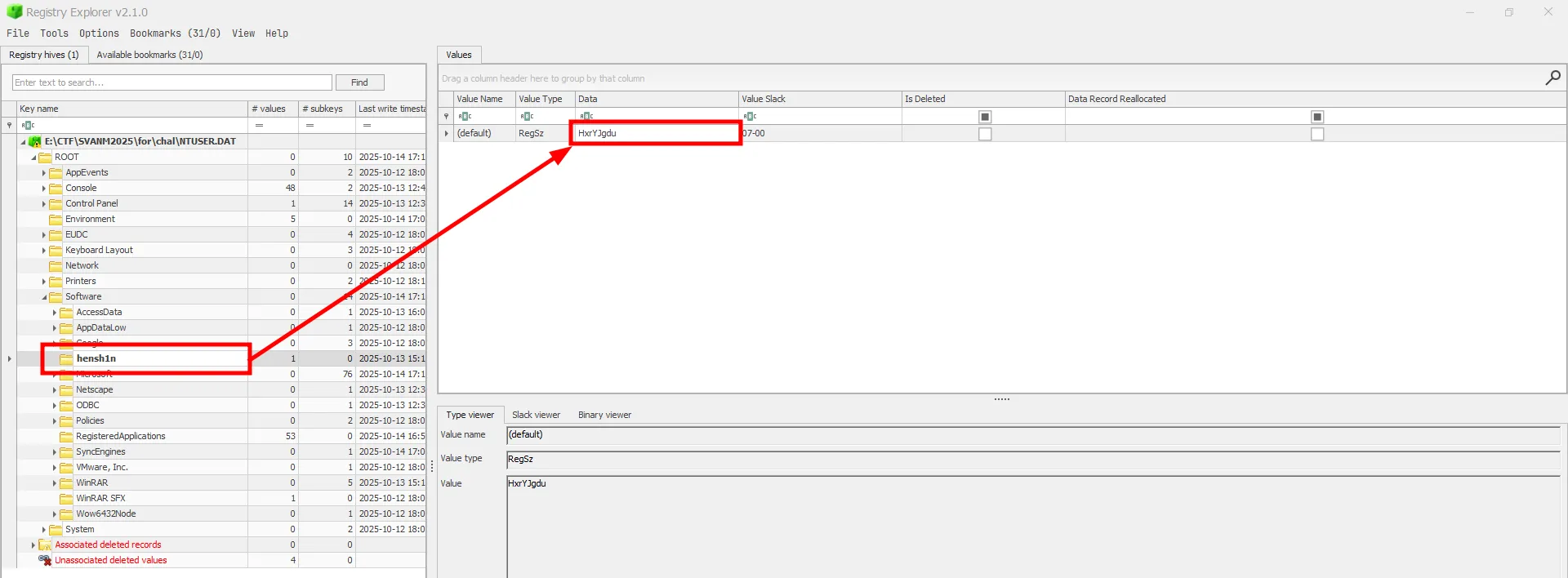Click the Value Name column filter icon

465,117
